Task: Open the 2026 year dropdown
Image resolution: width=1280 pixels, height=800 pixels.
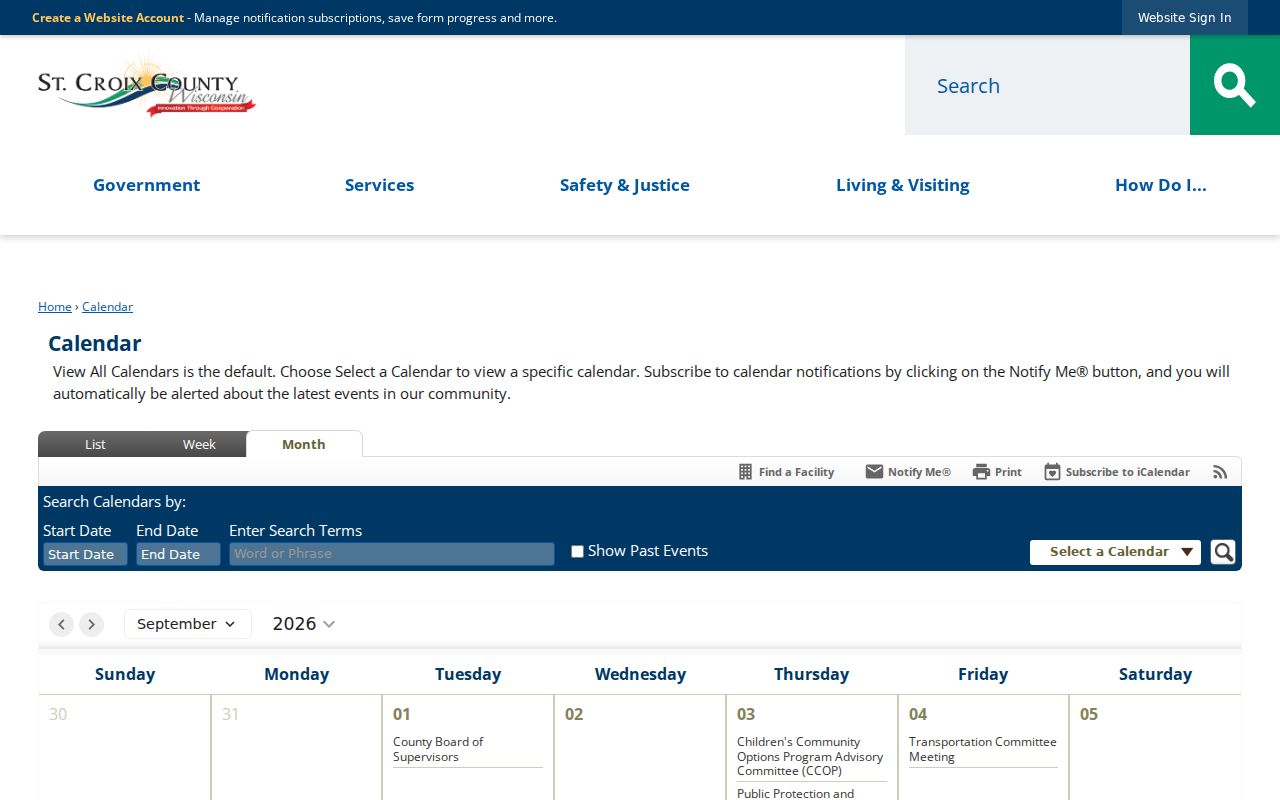Action: [x=304, y=624]
